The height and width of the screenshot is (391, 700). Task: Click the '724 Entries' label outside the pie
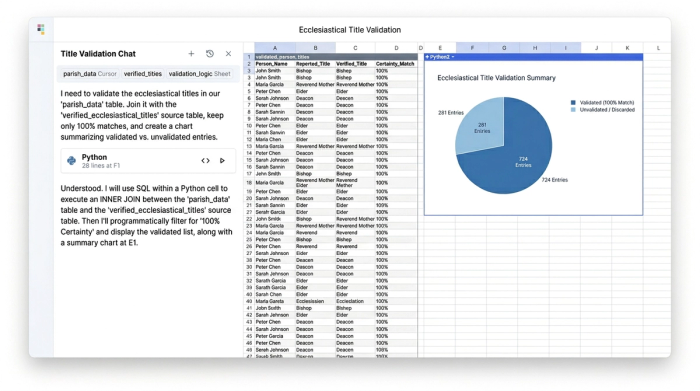click(x=554, y=180)
